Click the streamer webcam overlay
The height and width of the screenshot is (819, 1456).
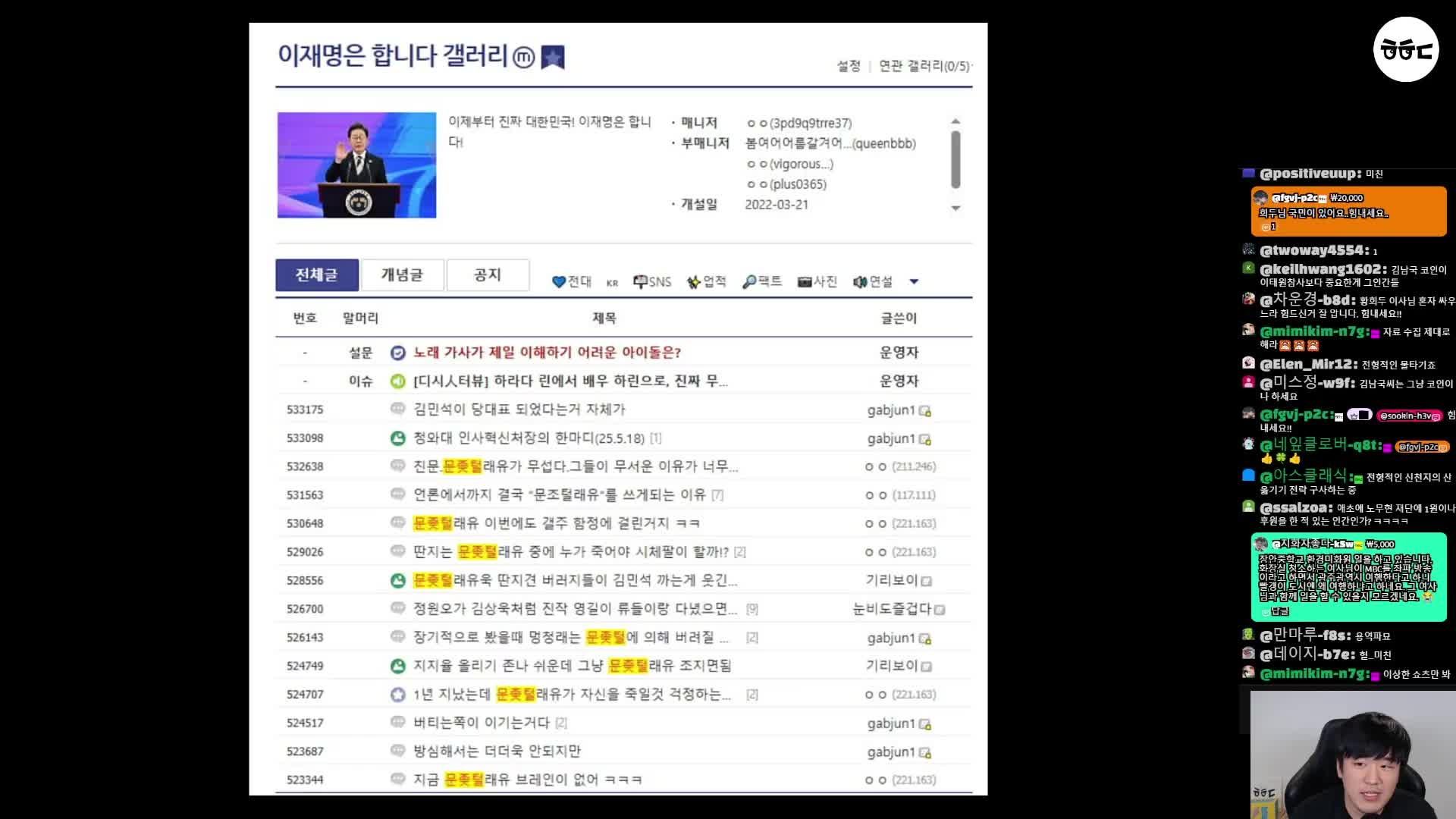click(1353, 755)
